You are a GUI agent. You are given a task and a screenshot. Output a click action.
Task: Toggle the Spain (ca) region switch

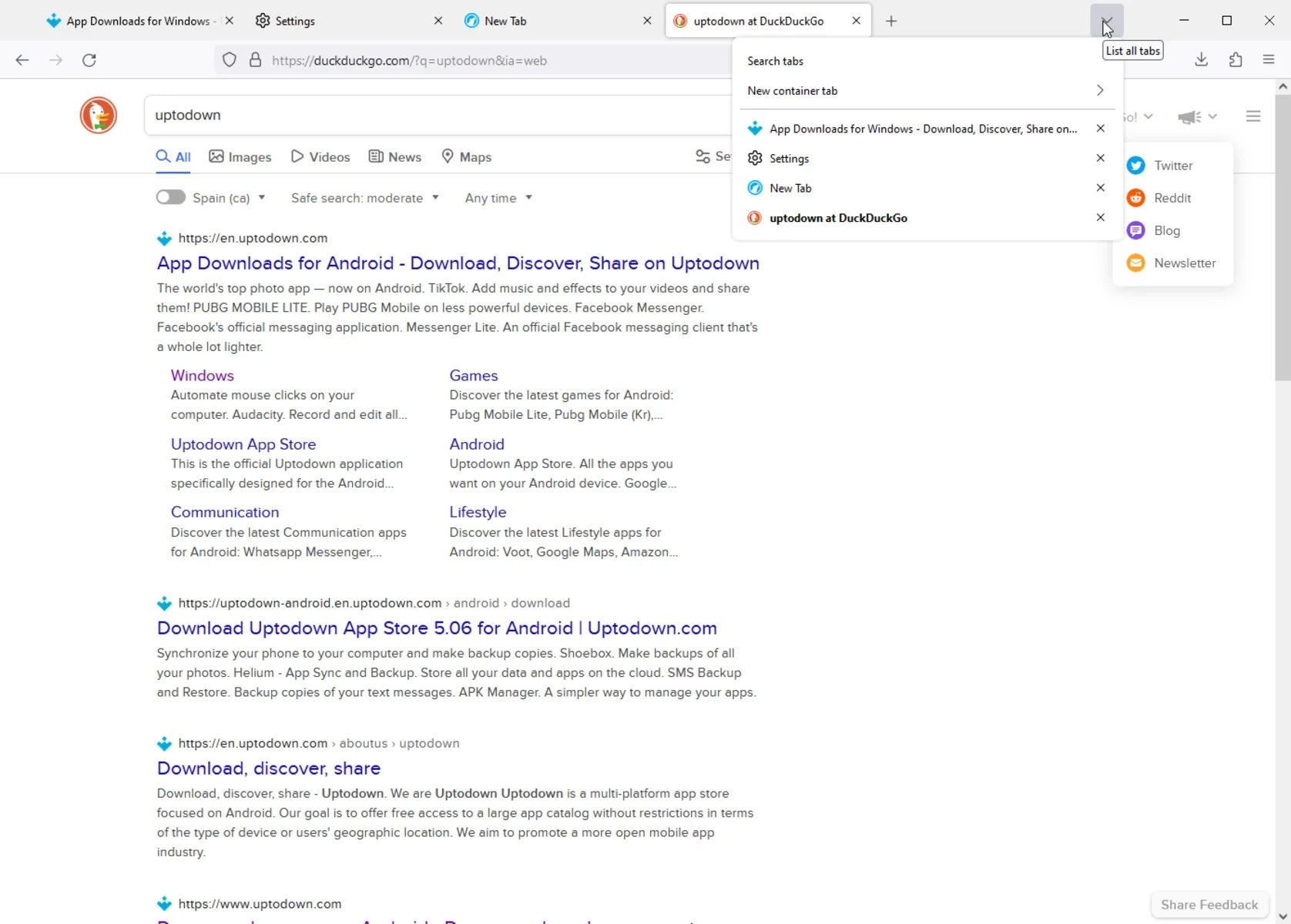pos(170,197)
